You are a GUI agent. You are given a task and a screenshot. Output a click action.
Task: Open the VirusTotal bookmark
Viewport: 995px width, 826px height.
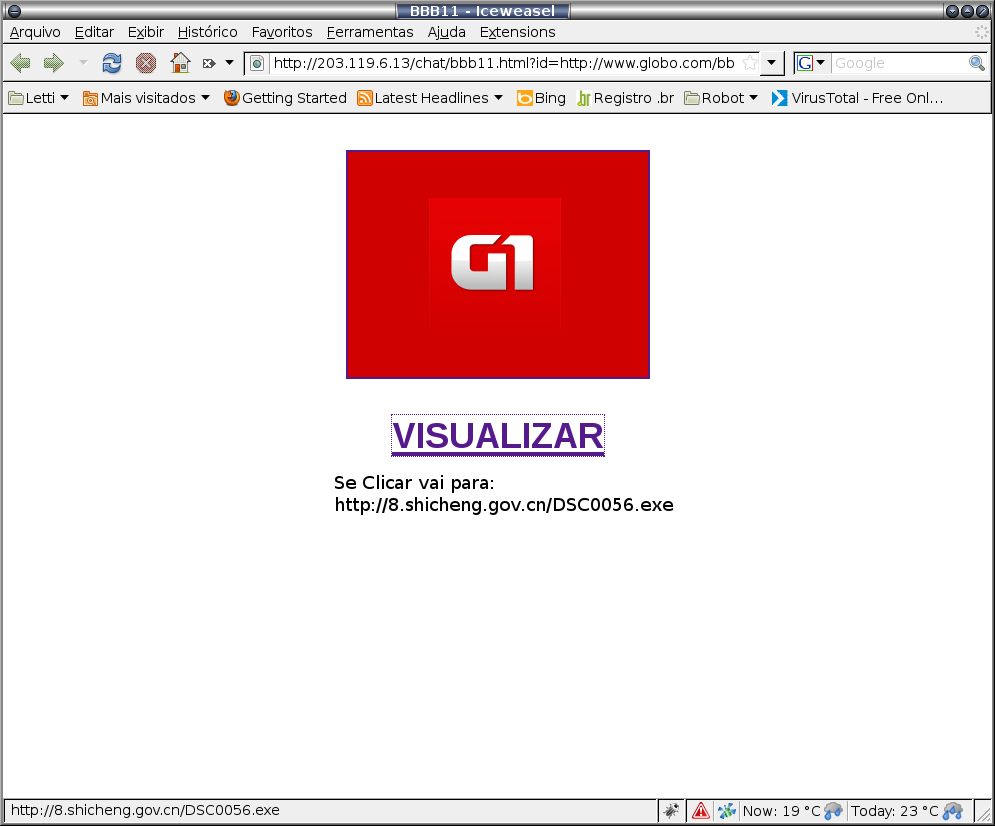pyautogui.click(x=857, y=98)
